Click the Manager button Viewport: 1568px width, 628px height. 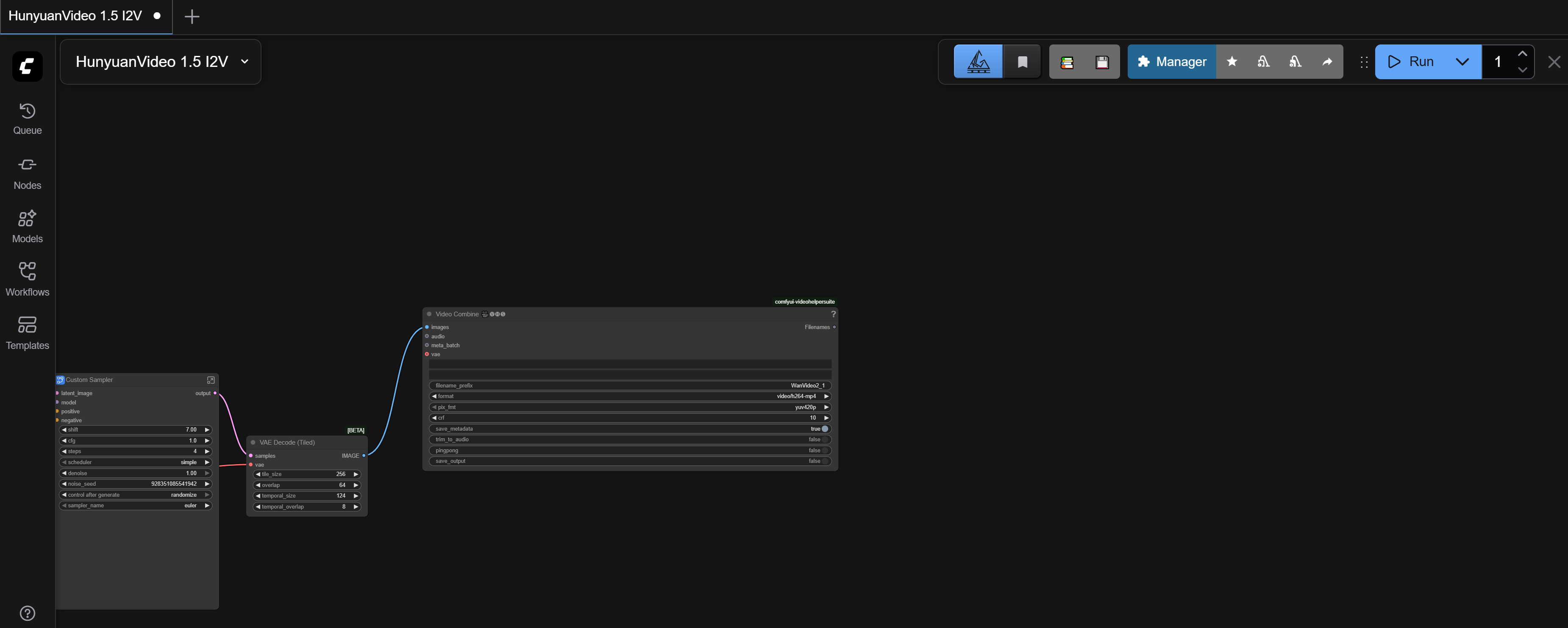(1172, 61)
